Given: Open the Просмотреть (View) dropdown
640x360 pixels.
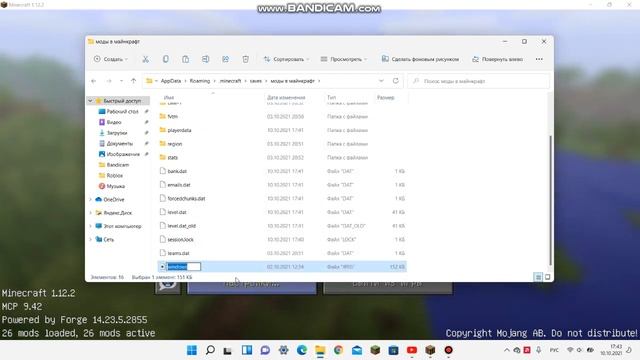Looking at the screenshot, I should 344,59.
